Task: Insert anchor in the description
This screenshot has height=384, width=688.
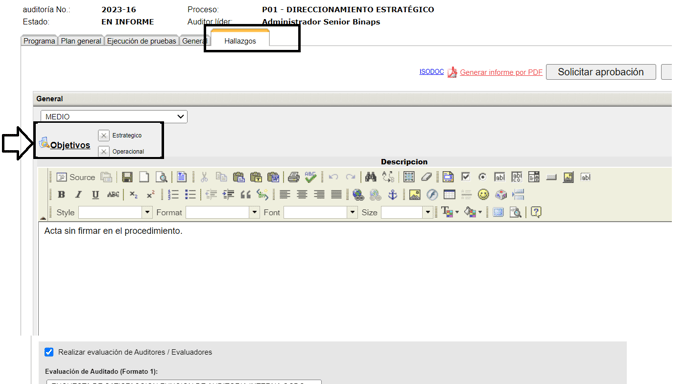Action: 393,194
